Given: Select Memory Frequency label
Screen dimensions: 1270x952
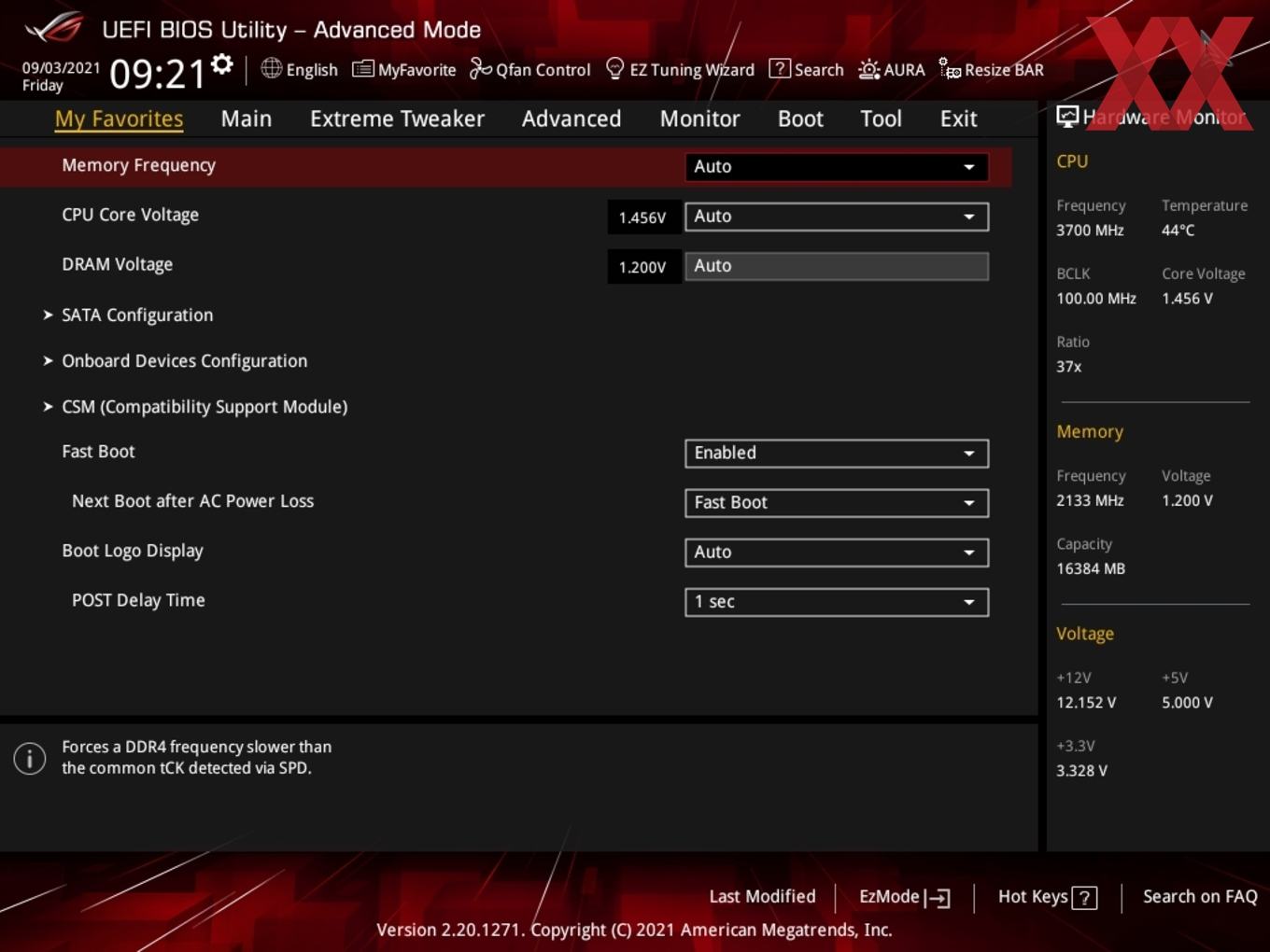Looking at the screenshot, I should (x=138, y=165).
